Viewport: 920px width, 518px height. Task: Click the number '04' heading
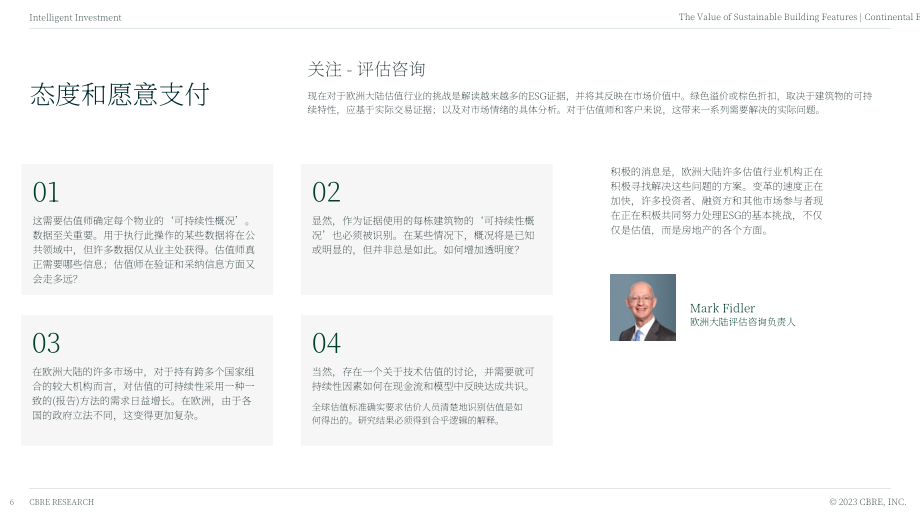click(326, 343)
